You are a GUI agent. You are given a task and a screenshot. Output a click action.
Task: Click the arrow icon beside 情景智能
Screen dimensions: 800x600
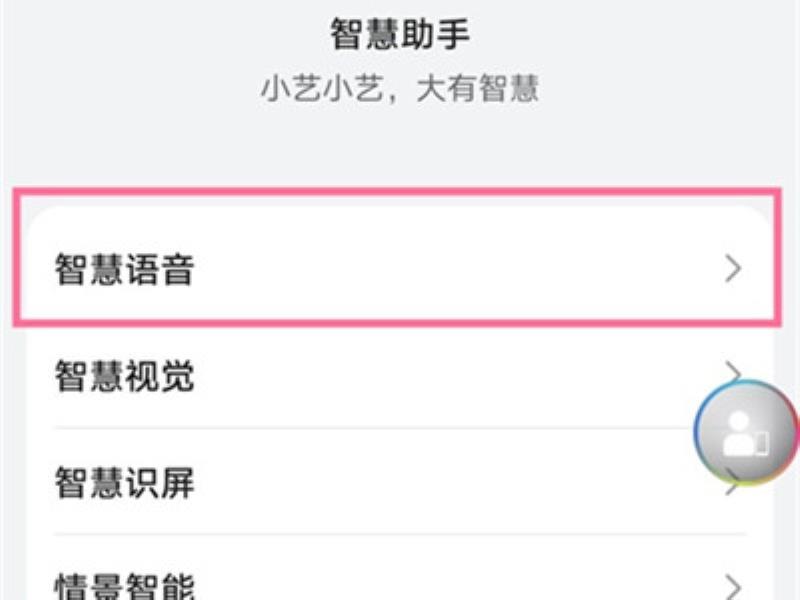(733, 587)
